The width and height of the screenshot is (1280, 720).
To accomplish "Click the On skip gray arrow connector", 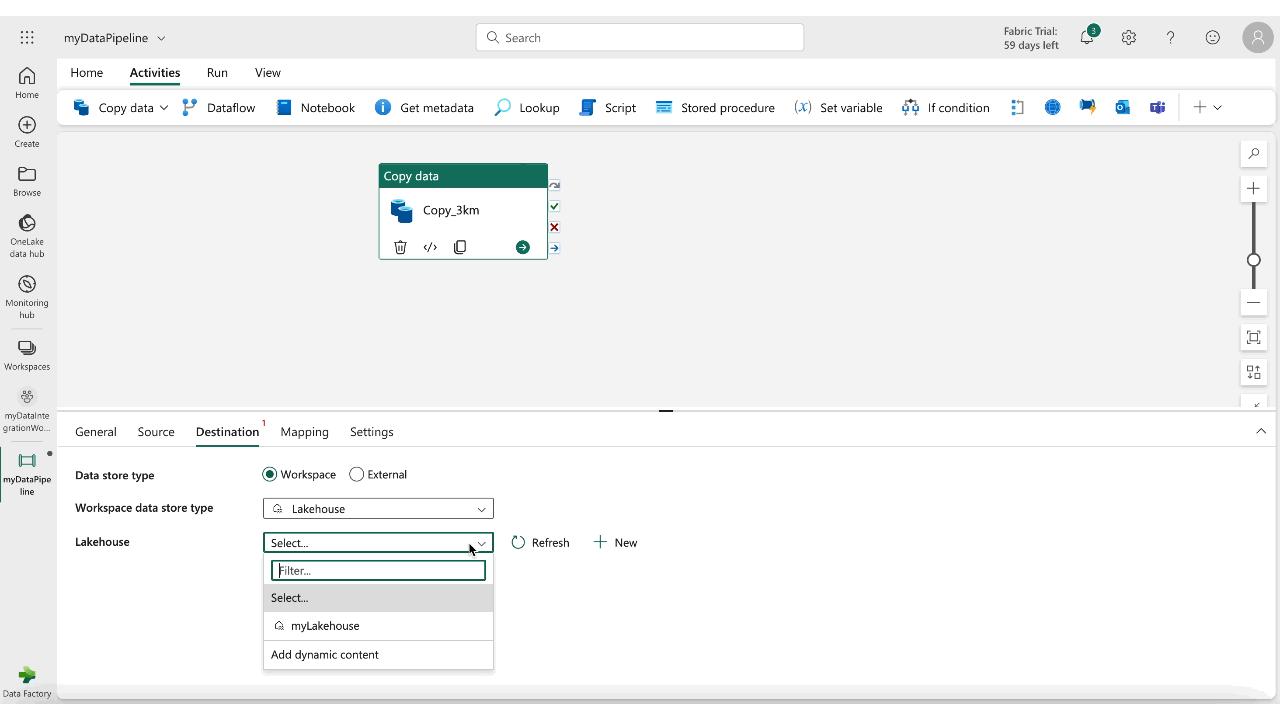I will [554, 185].
